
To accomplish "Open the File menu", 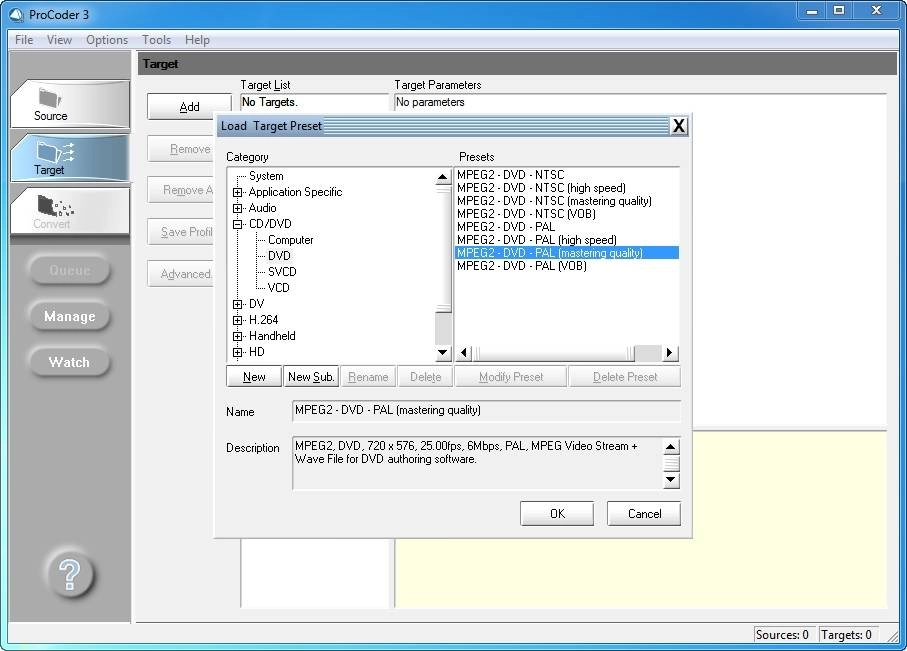I will click(24, 40).
